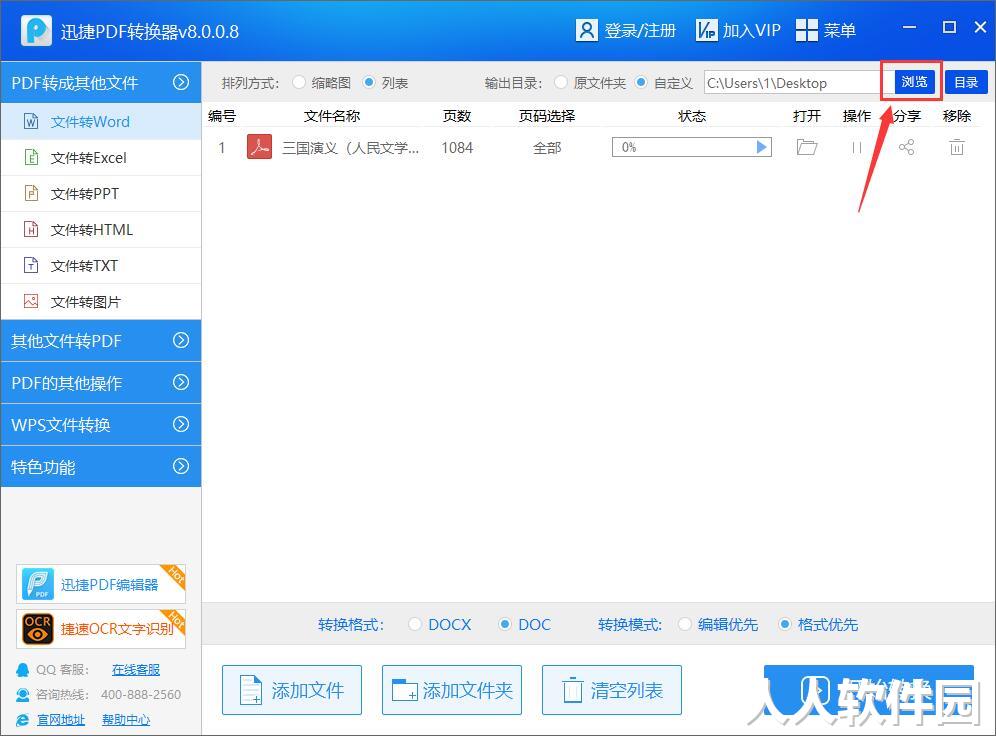996x736 pixels.
Task: Click the OCR eye icon for 捷速OCR文字识别
Action: click(38, 629)
